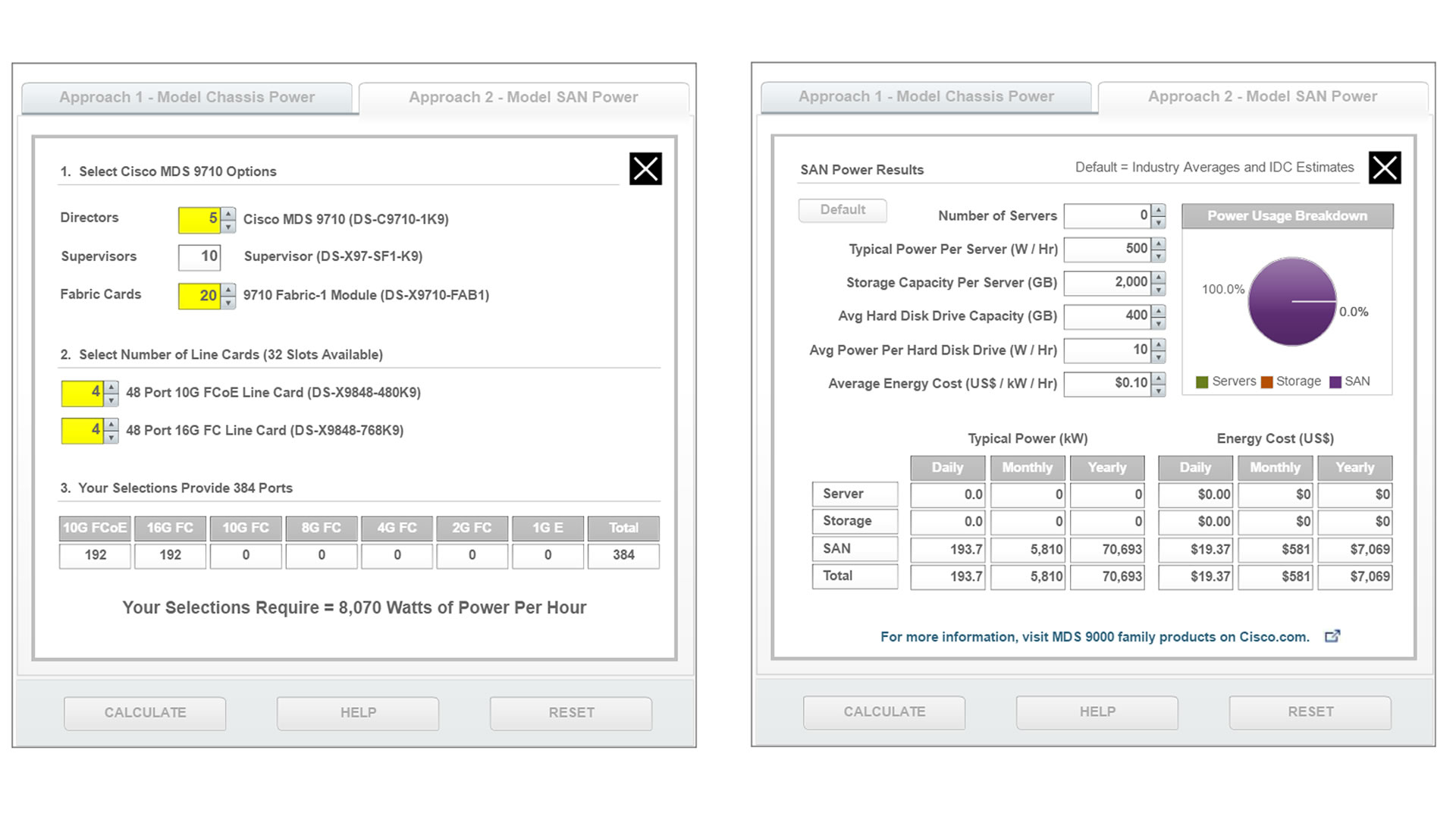The height and width of the screenshot is (819, 1456).
Task: Click Average Energy Cost input field
Action: (1107, 384)
